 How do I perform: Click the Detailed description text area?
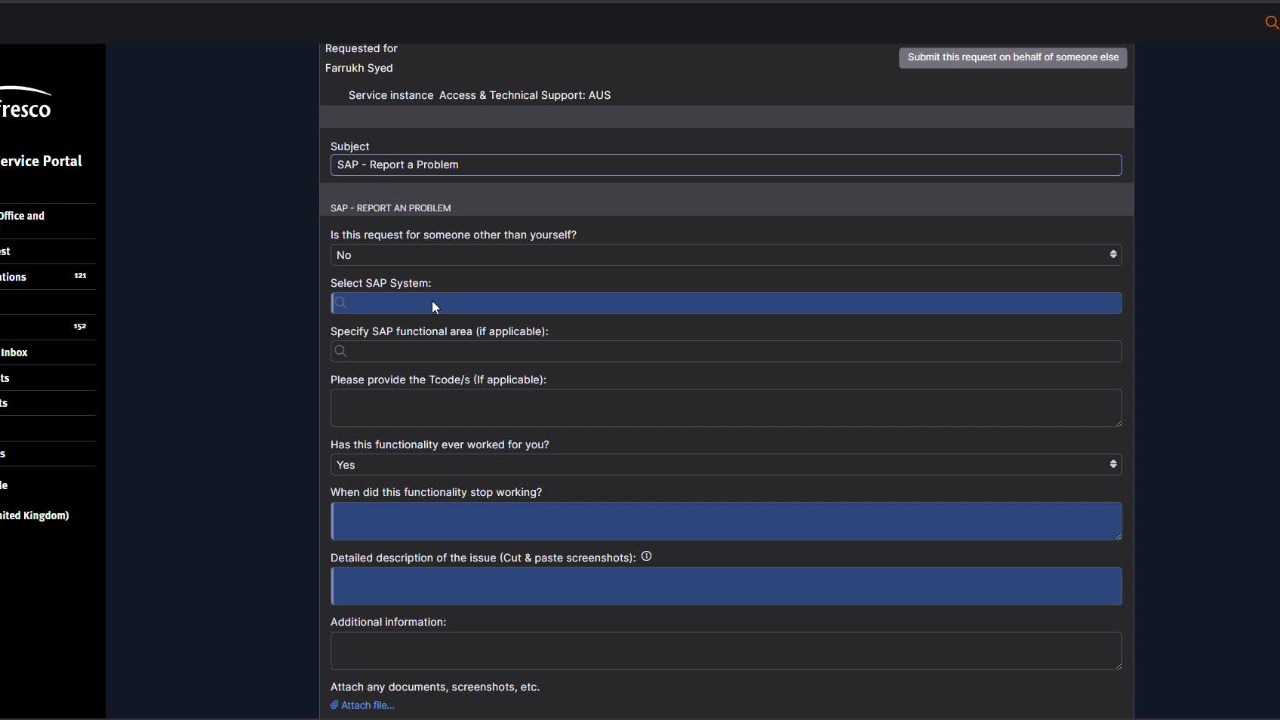point(726,586)
